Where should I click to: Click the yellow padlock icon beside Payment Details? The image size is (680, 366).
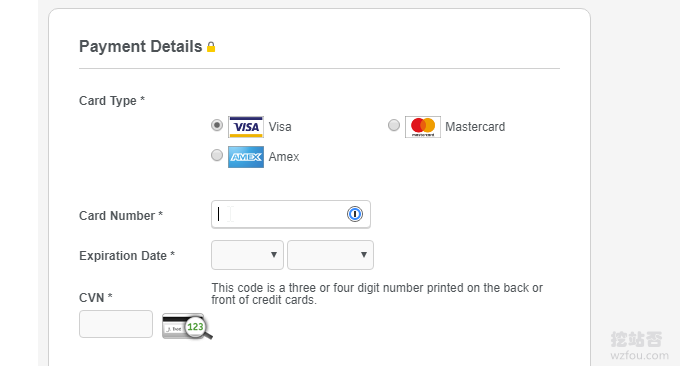pos(211,47)
